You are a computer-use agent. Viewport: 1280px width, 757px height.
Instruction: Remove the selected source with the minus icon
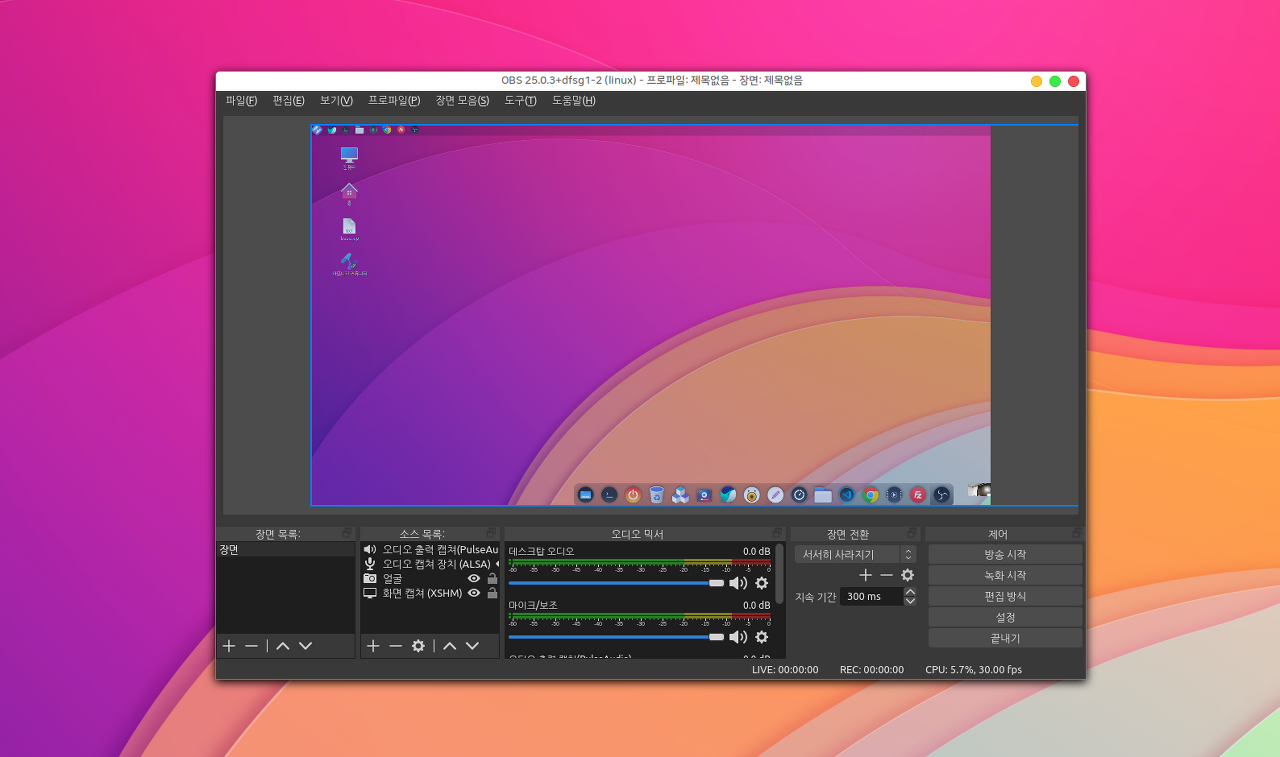[396, 646]
